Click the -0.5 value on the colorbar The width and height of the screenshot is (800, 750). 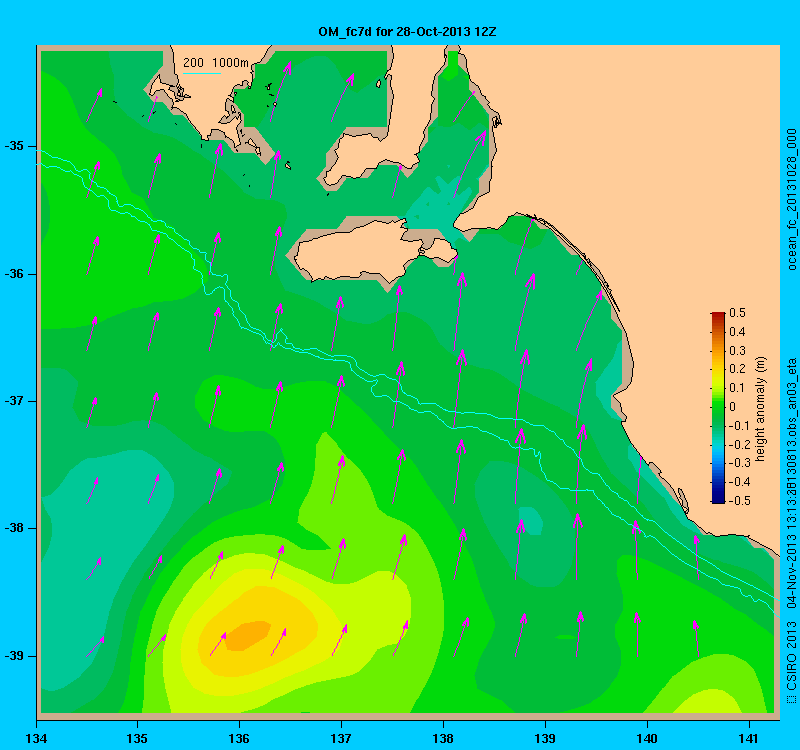739,501
